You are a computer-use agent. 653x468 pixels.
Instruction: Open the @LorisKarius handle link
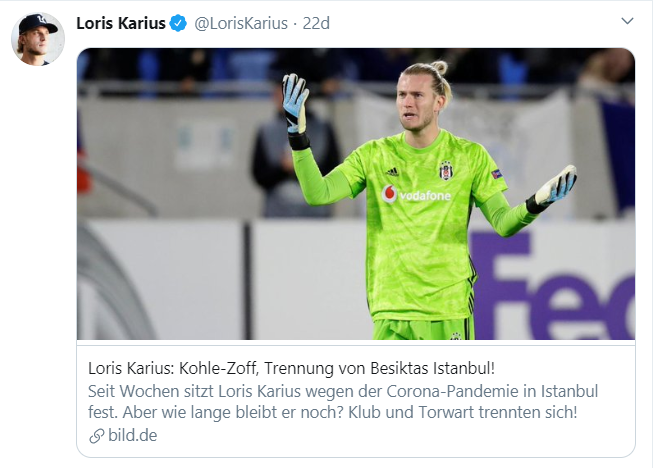241,23
